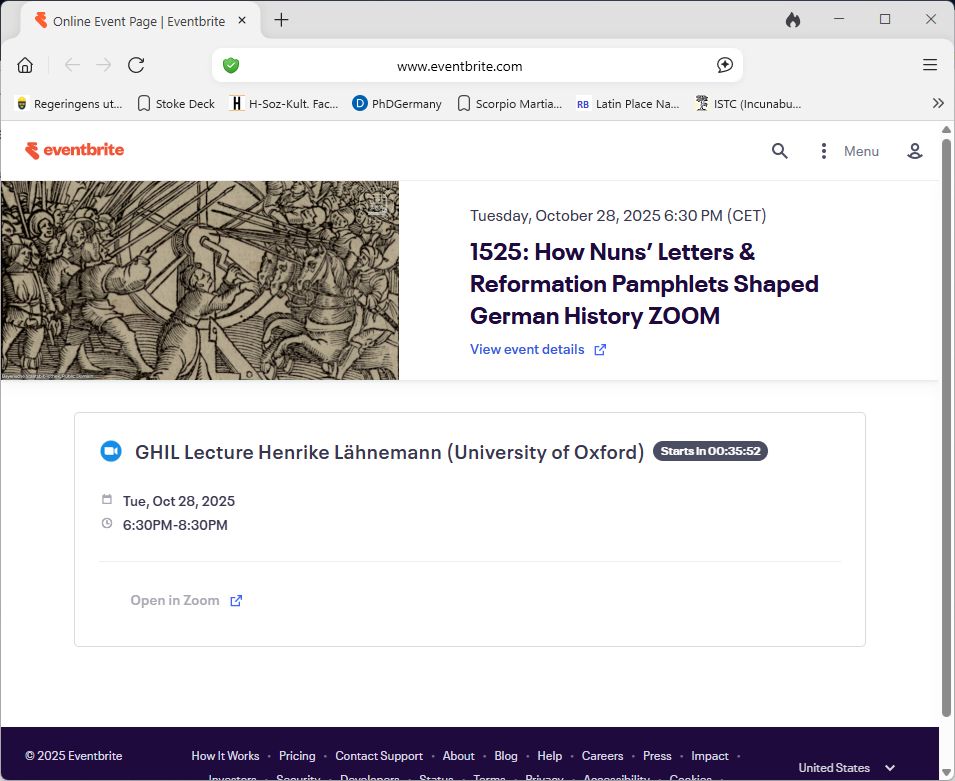Image resolution: width=955 pixels, height=781 pixels.
Task: Click the Eventbrite logo in the header
Action: click(74, 150)
